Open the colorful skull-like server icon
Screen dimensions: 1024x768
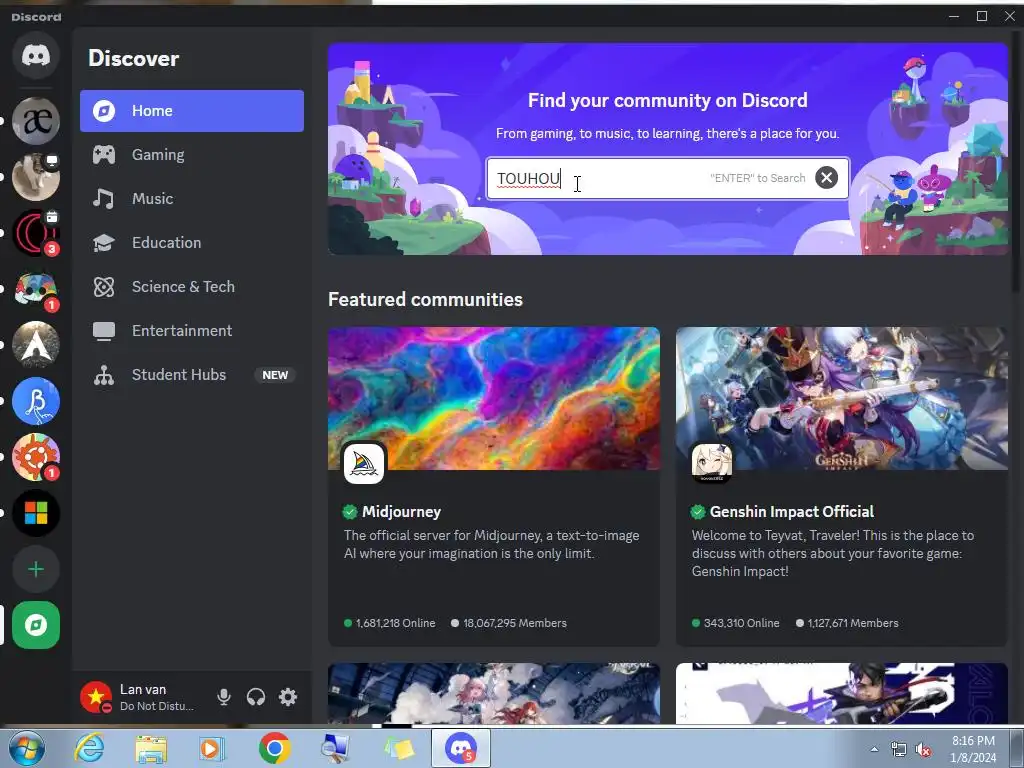(x=36, y=289)
